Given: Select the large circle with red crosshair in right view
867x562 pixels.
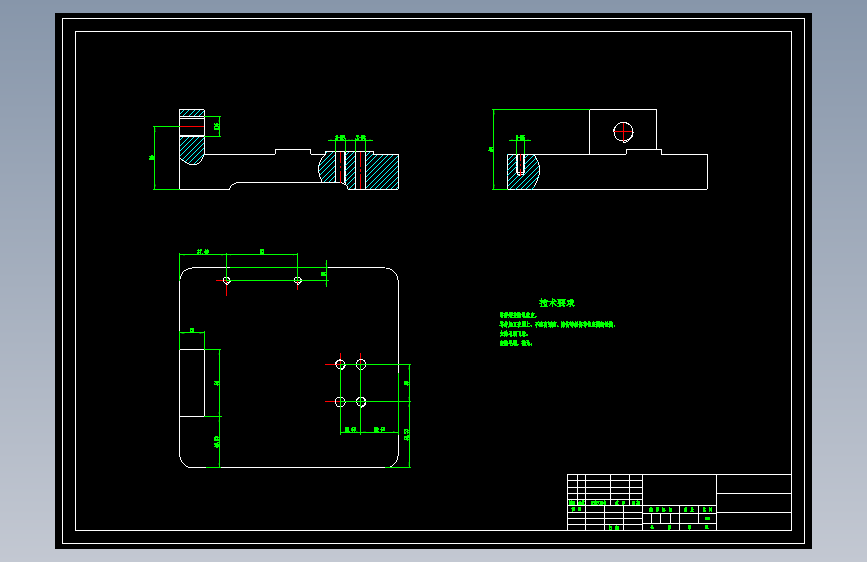Looking at the screenshot, I should (623, 132).
